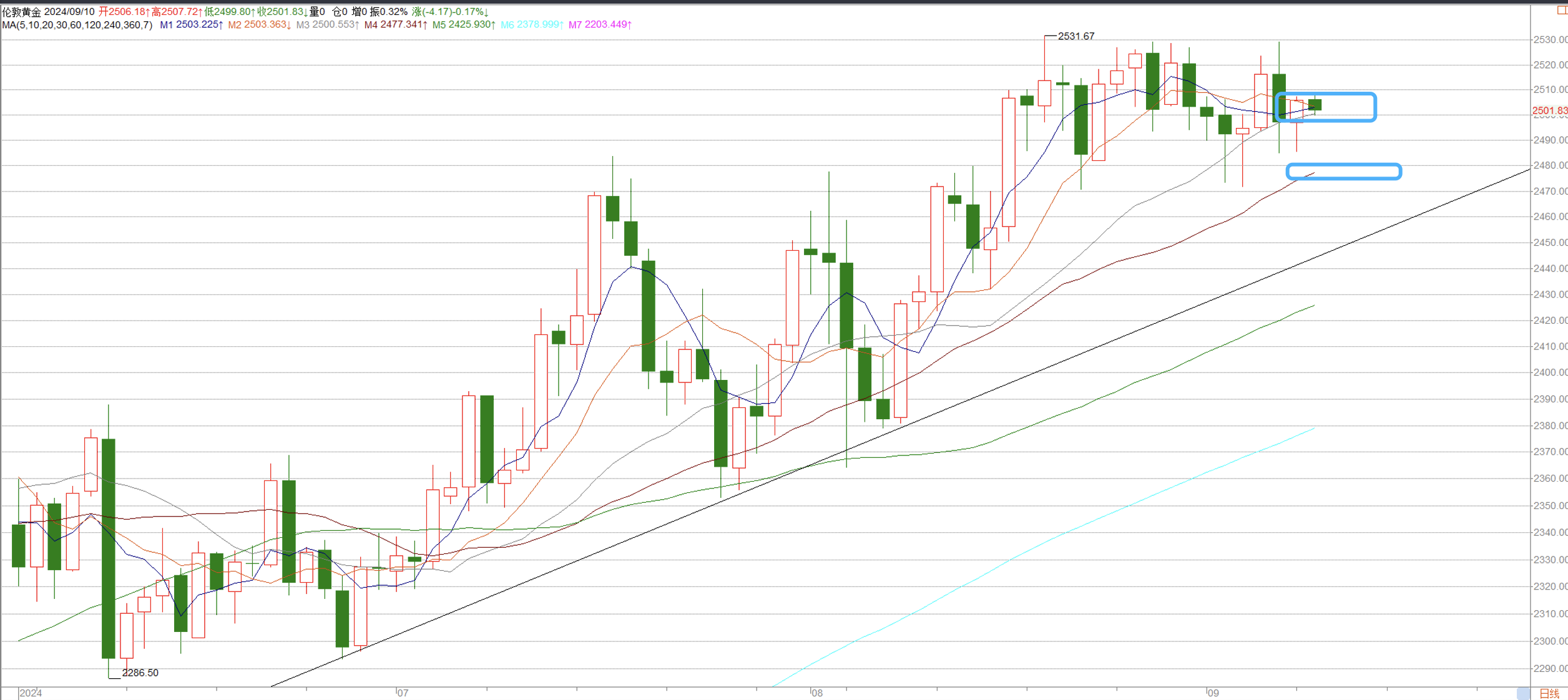Image resolution: width=1568 pixels, height=700 pixels.
Task: Click the M6 2378.999 moving average value
Action: [x=532, y=25]
